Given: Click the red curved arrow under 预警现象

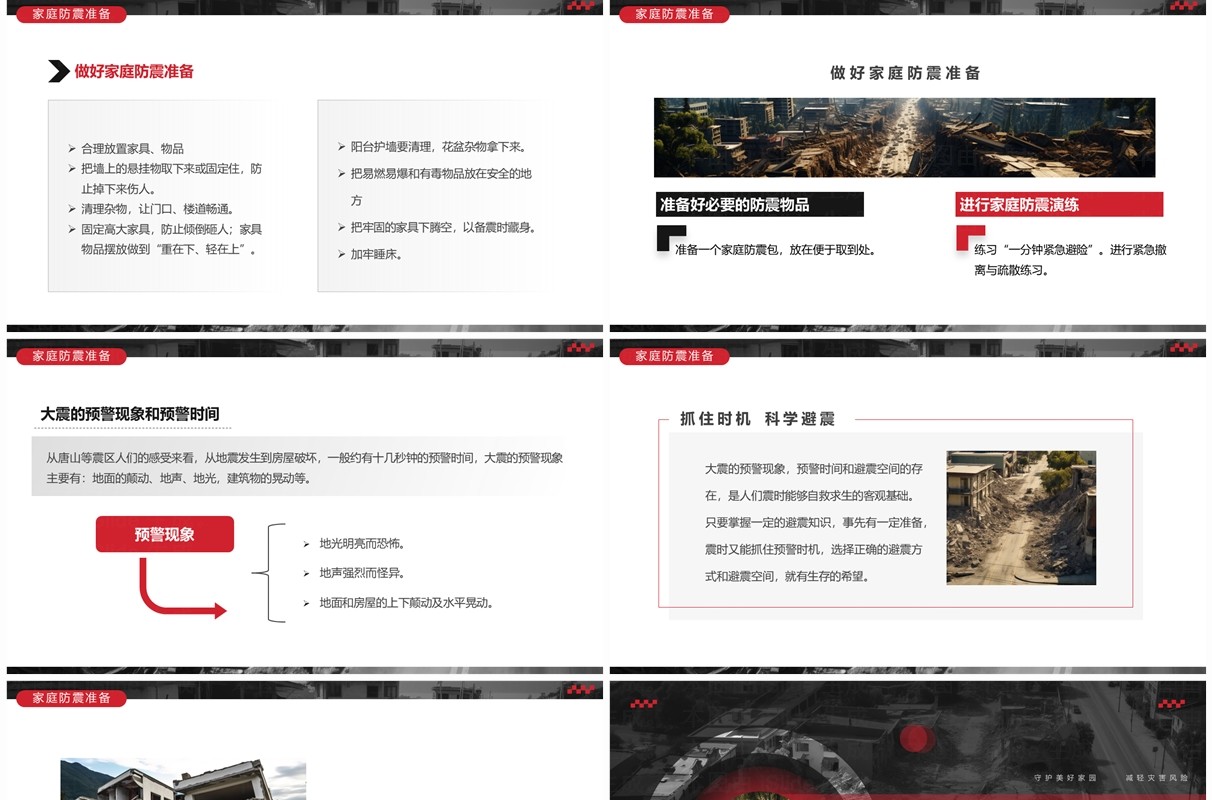Looking at the screenshot, I should [x=182, y=588].
